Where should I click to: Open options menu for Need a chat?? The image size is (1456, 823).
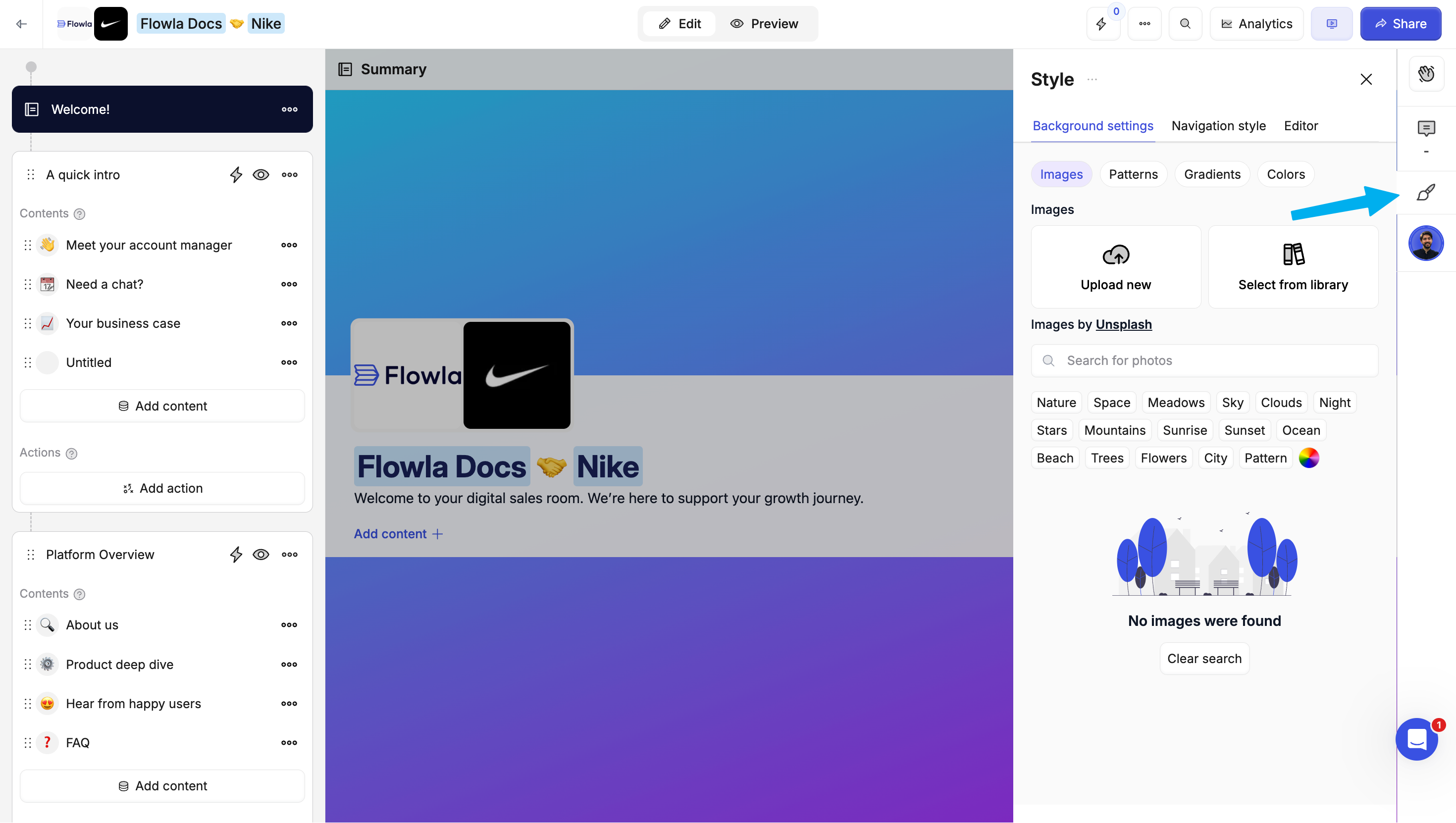pyautogui.click(x=289, y=284)
